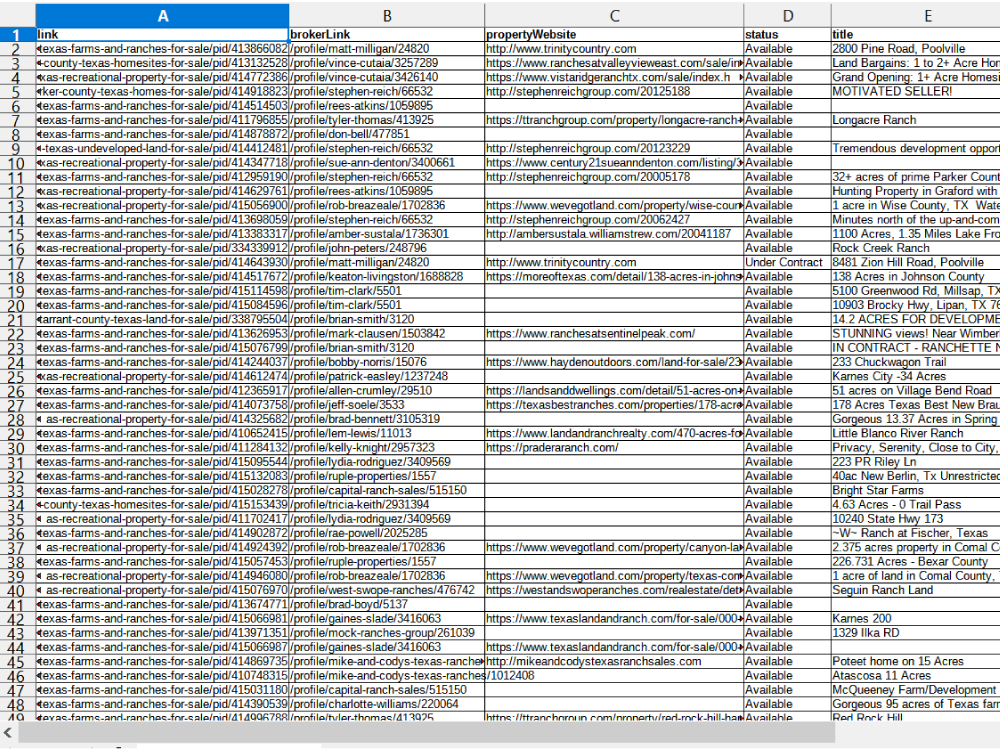This screenshot has width=1000, height=750.
Task: Open the praderaranch.com website cell
Action: [x=614, y=448]
